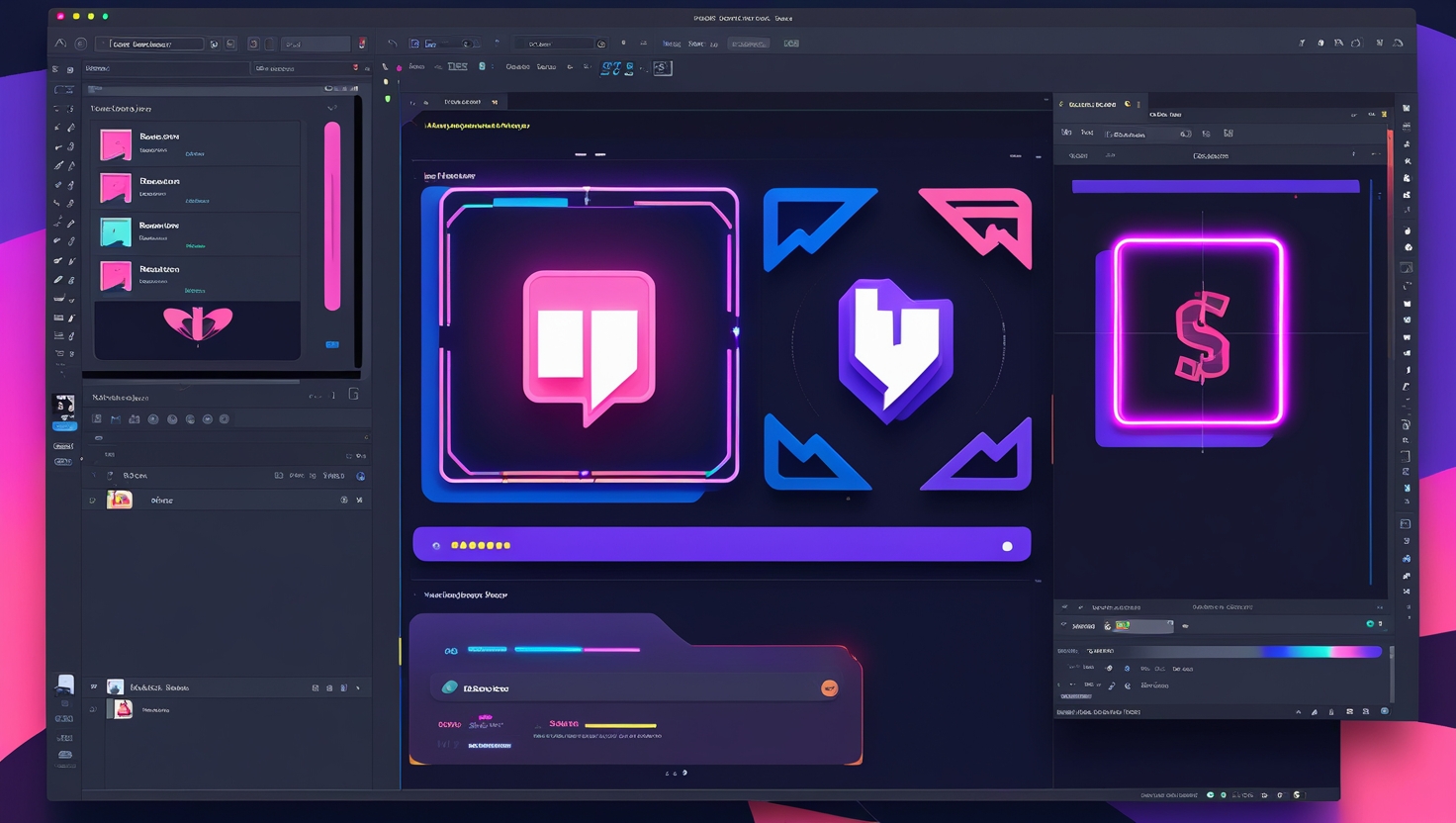Click the first green dot in bottom status bar

coord(1210,794)
